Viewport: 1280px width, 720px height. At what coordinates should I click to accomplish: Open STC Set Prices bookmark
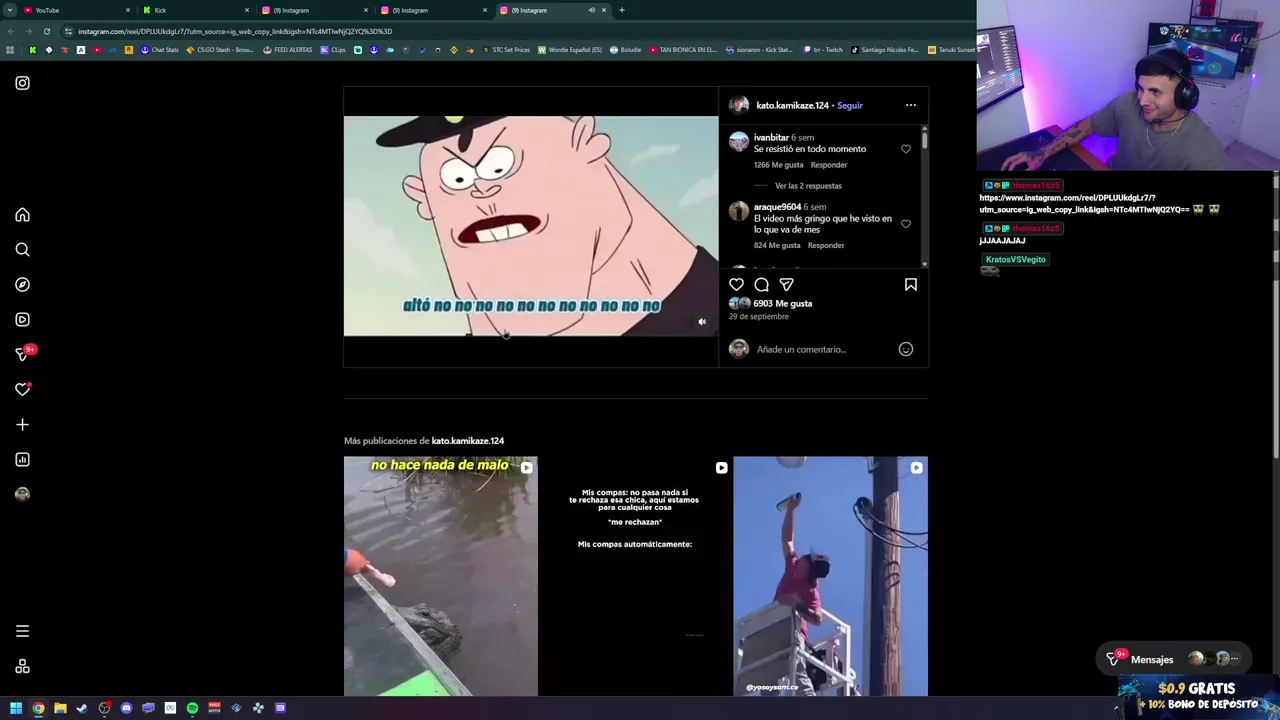pyautogui.click(x=506, y=50)
